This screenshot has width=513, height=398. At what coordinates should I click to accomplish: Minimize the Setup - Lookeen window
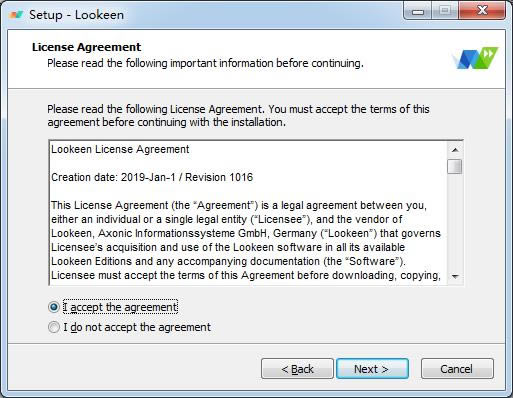(417, 11)
